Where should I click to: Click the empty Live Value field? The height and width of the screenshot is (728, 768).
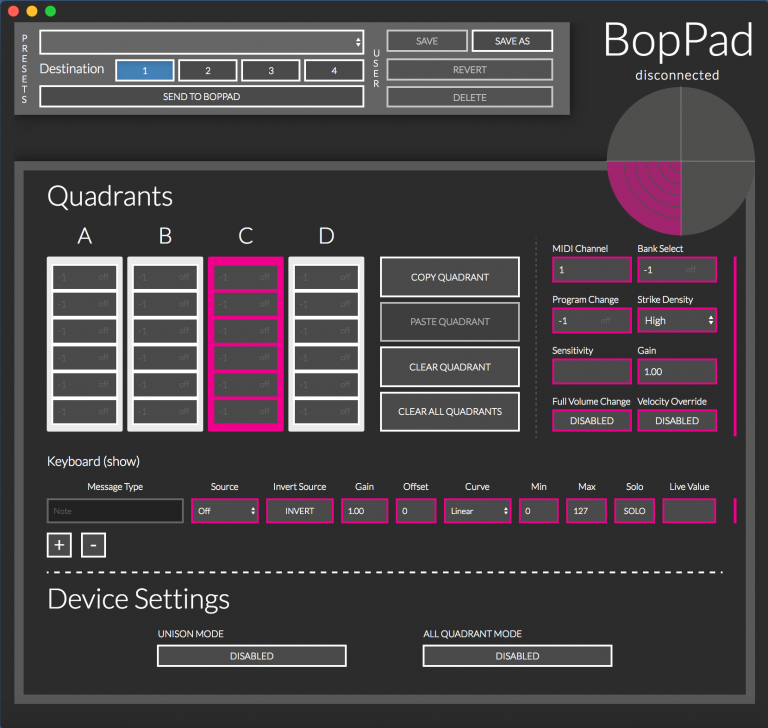click(689, 511)
